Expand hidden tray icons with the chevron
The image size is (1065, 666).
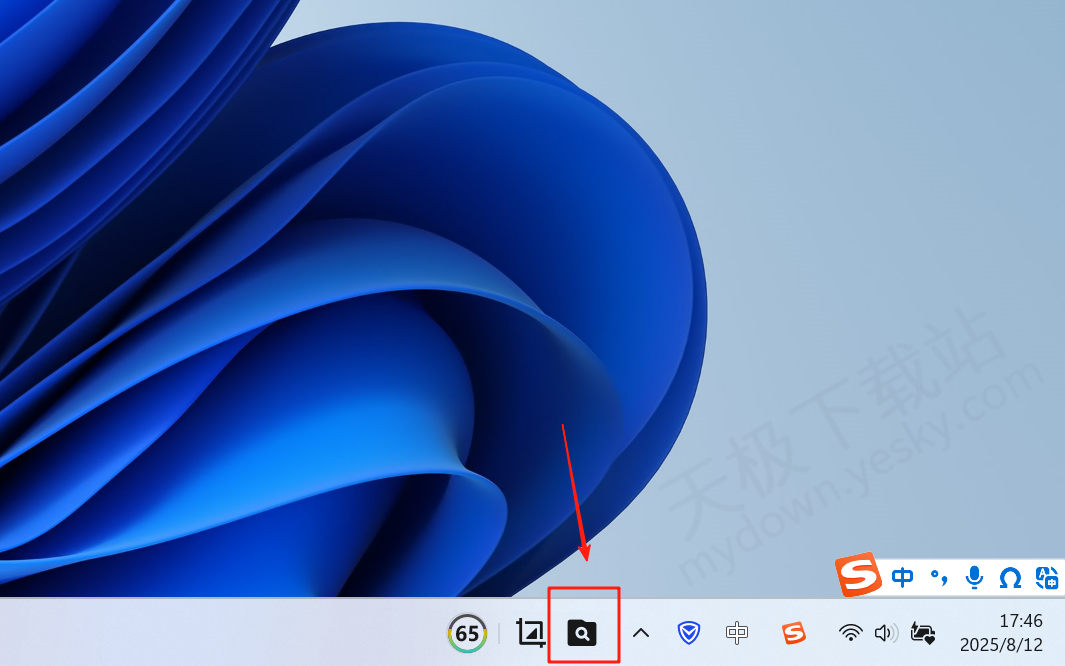point(642,632)
